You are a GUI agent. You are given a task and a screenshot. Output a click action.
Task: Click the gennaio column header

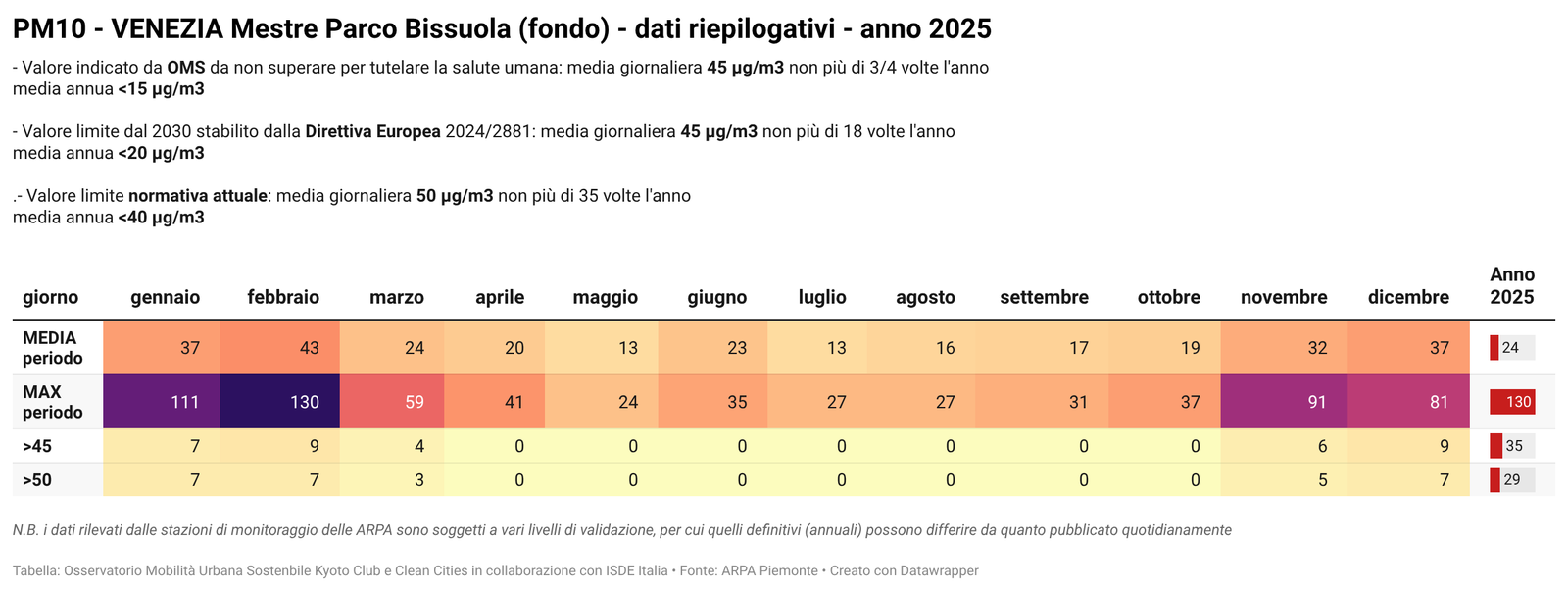click(x=165, y=297)
